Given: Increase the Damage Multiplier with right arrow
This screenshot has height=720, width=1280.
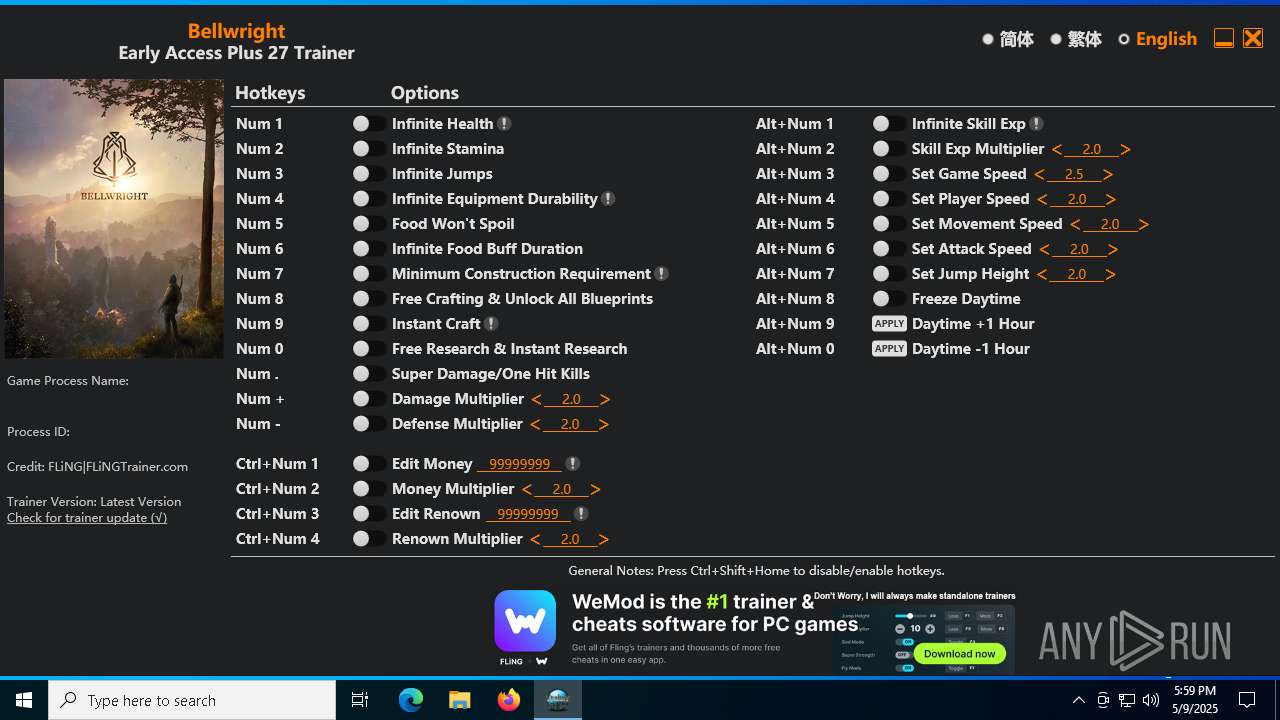Looking at the screenshot, I should point(605,400).
